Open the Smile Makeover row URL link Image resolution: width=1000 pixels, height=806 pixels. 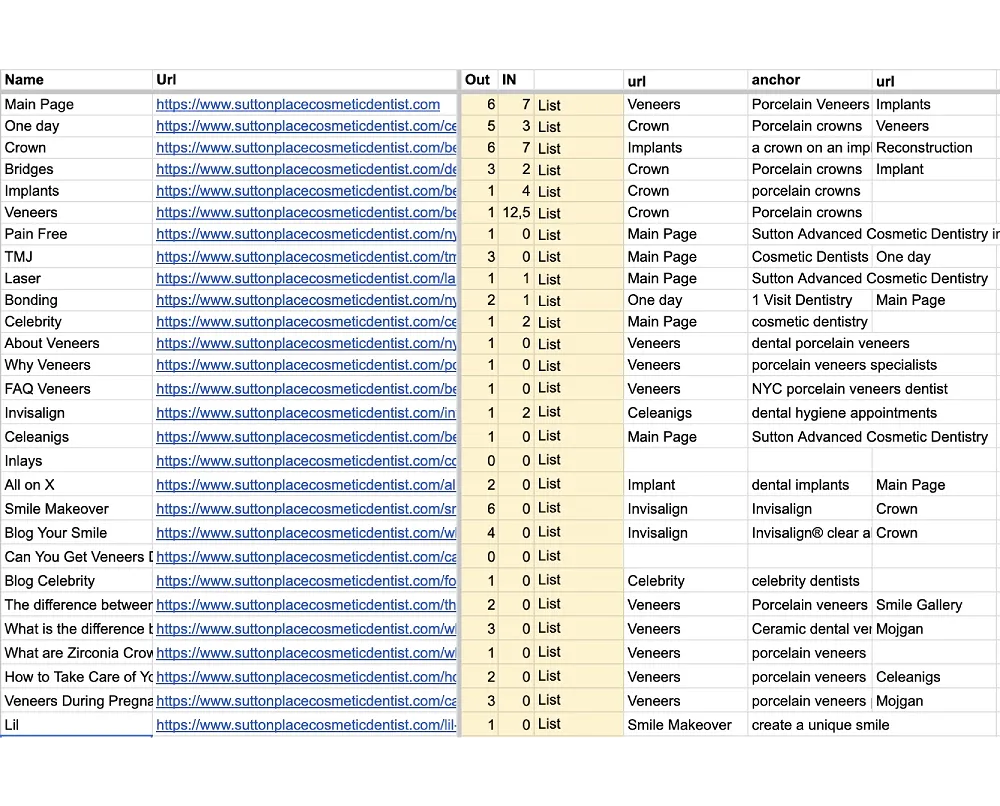point(305,509)
